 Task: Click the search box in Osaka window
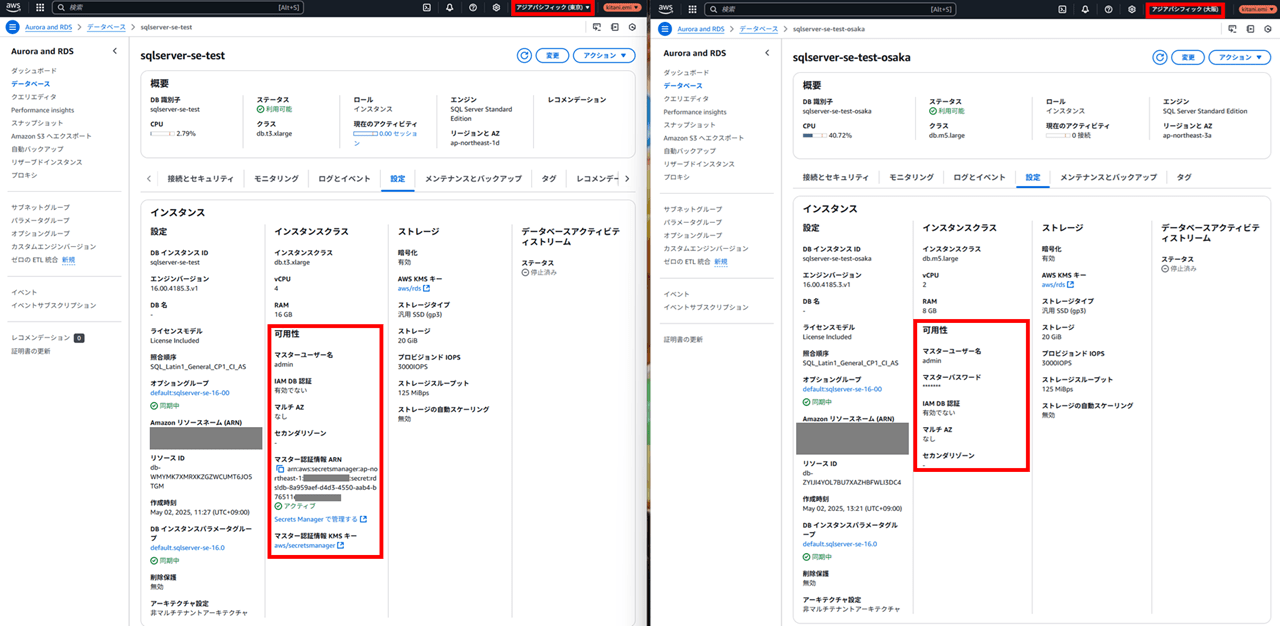[x=831, y=8]
